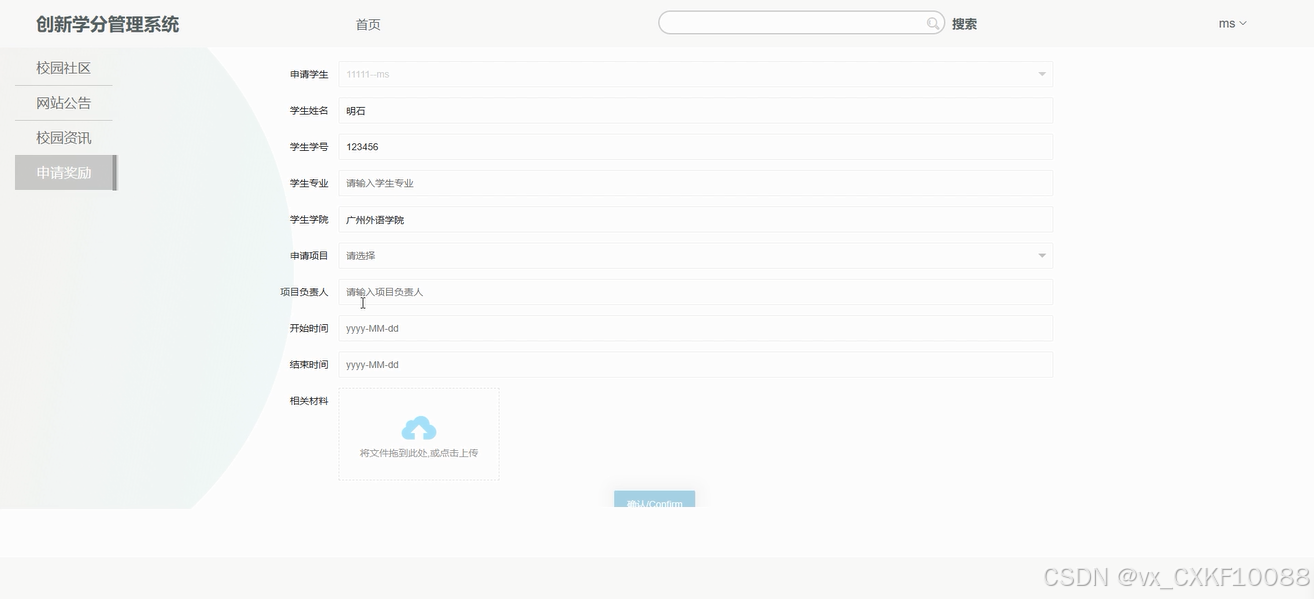Select 申请奖励 in the sidebar

point(65,173)
